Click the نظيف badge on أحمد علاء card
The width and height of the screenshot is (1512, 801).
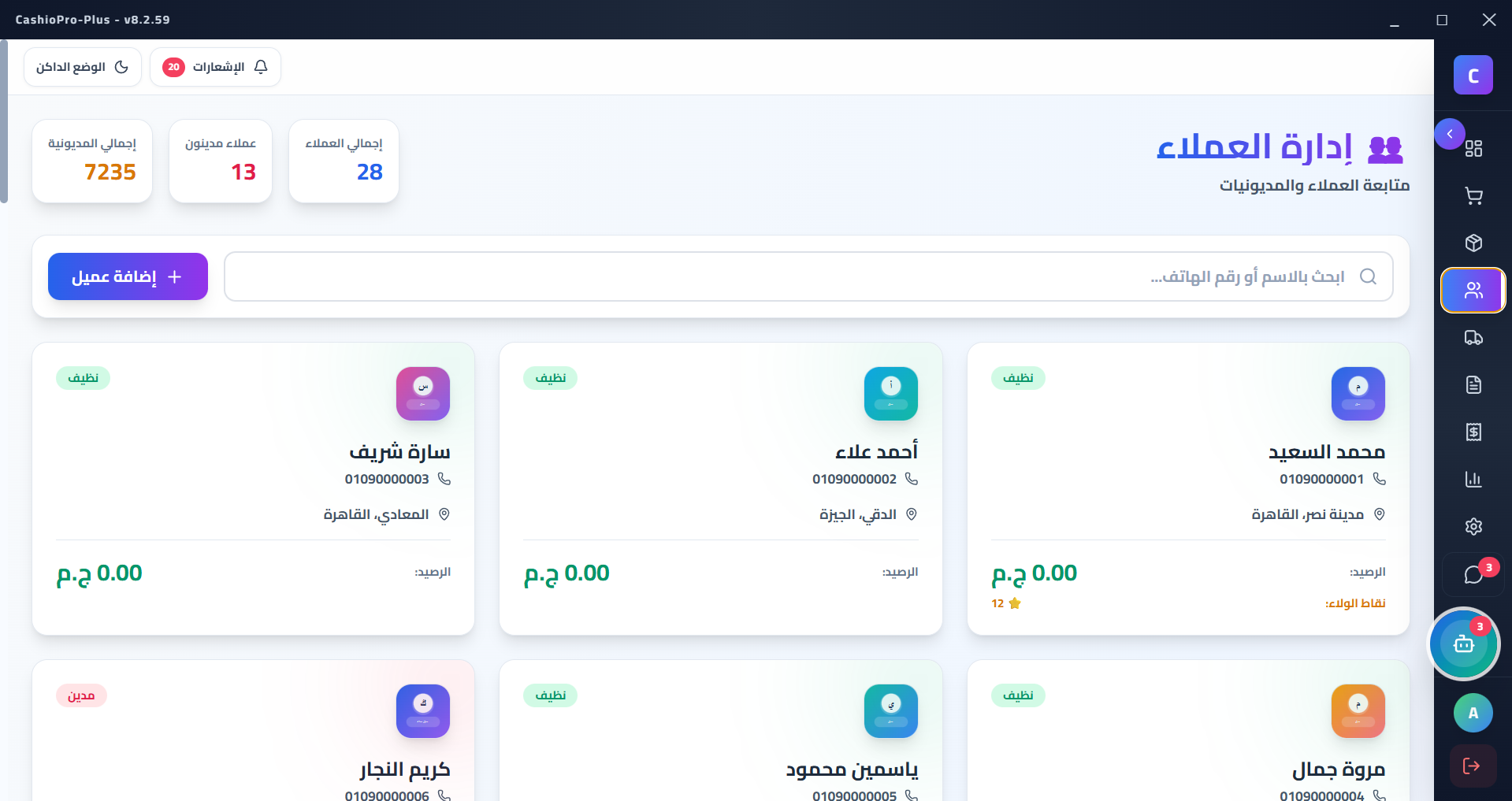click(551, 378)
